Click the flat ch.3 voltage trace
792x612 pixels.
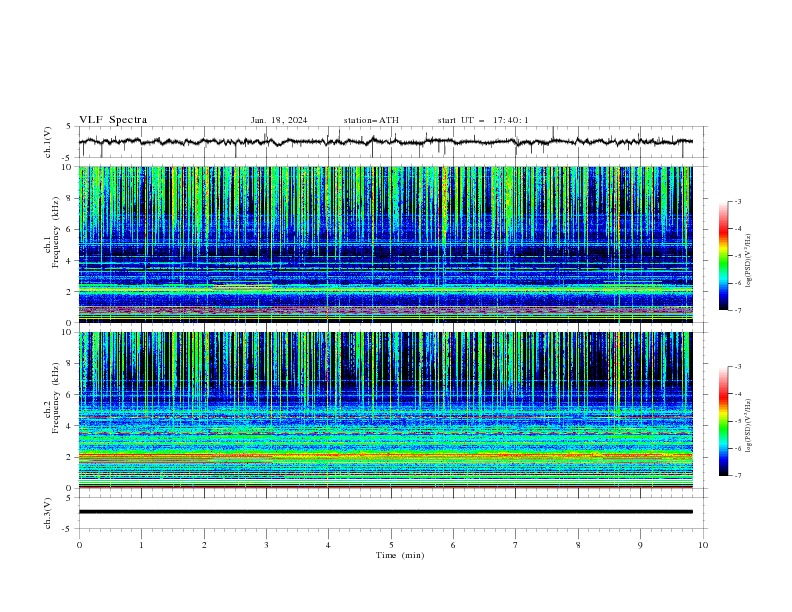[x=385, y=512]
